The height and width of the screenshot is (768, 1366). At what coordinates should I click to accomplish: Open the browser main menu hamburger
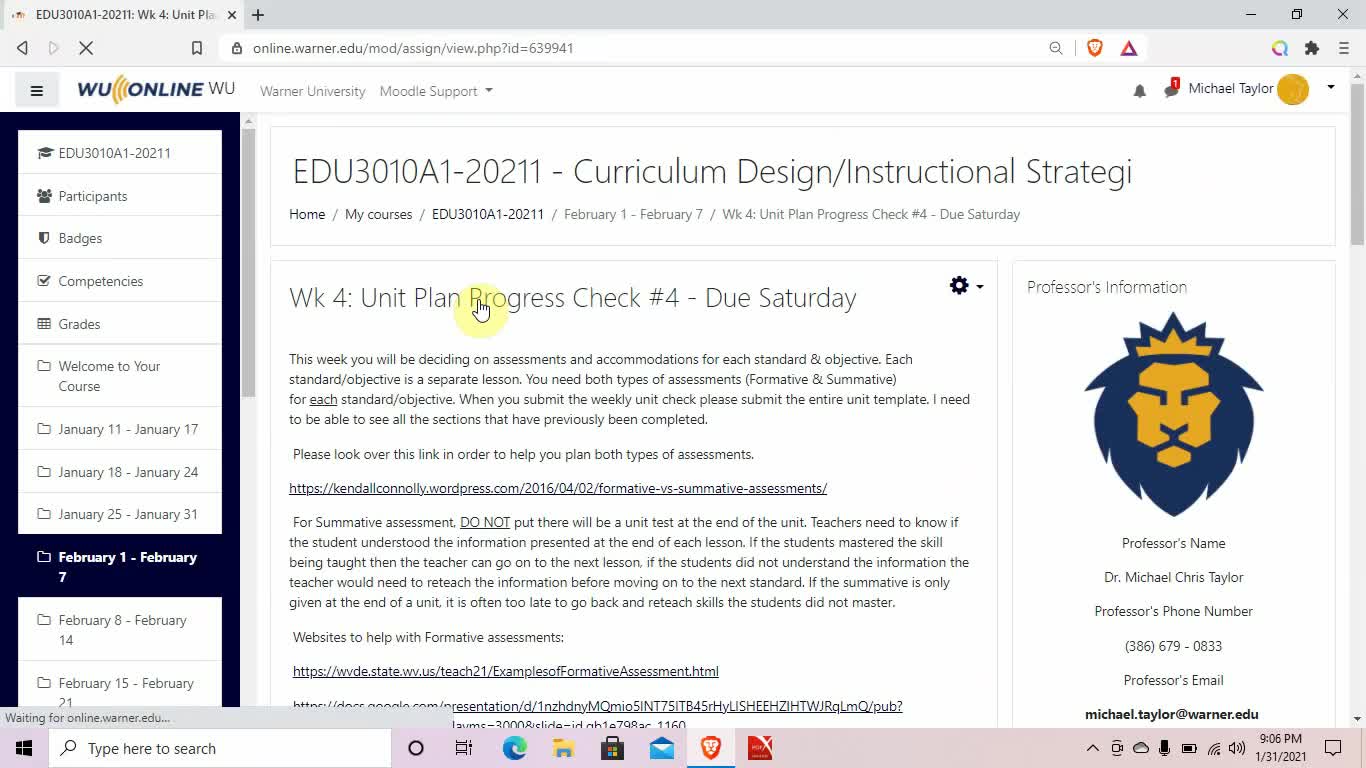[1343, 48]
